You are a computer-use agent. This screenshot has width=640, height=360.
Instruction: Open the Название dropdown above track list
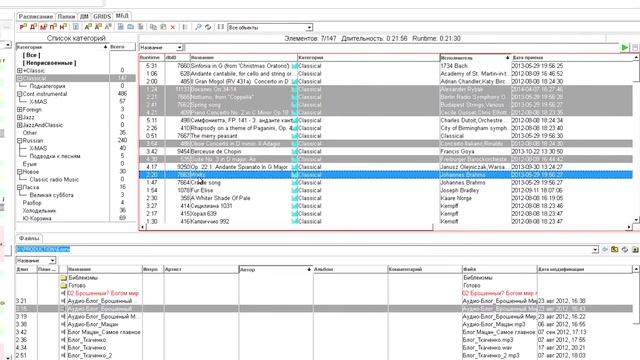(179, 48)
